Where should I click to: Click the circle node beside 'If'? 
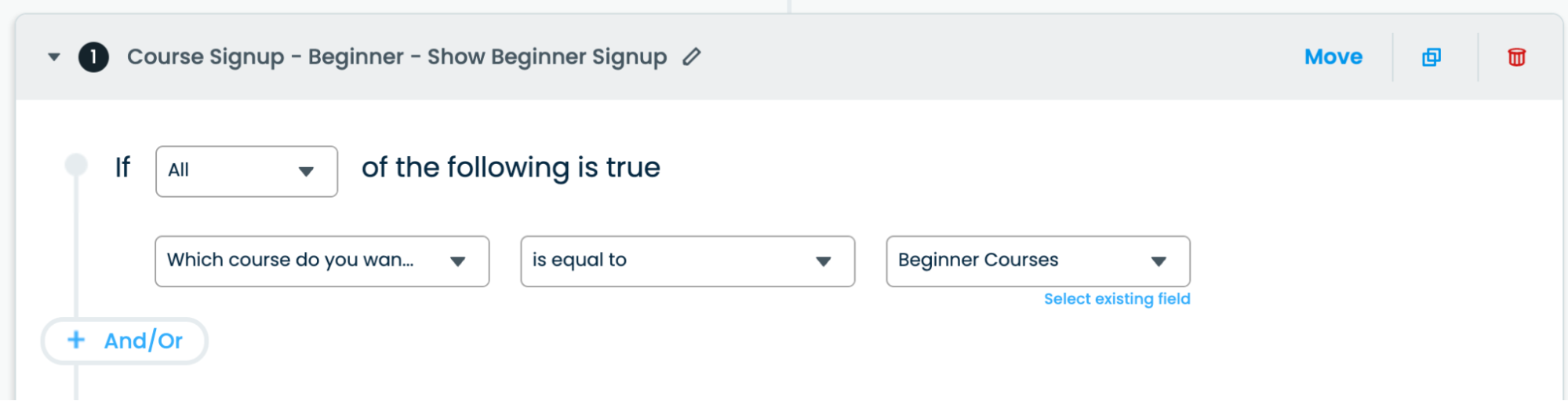(x=76, y=164)
